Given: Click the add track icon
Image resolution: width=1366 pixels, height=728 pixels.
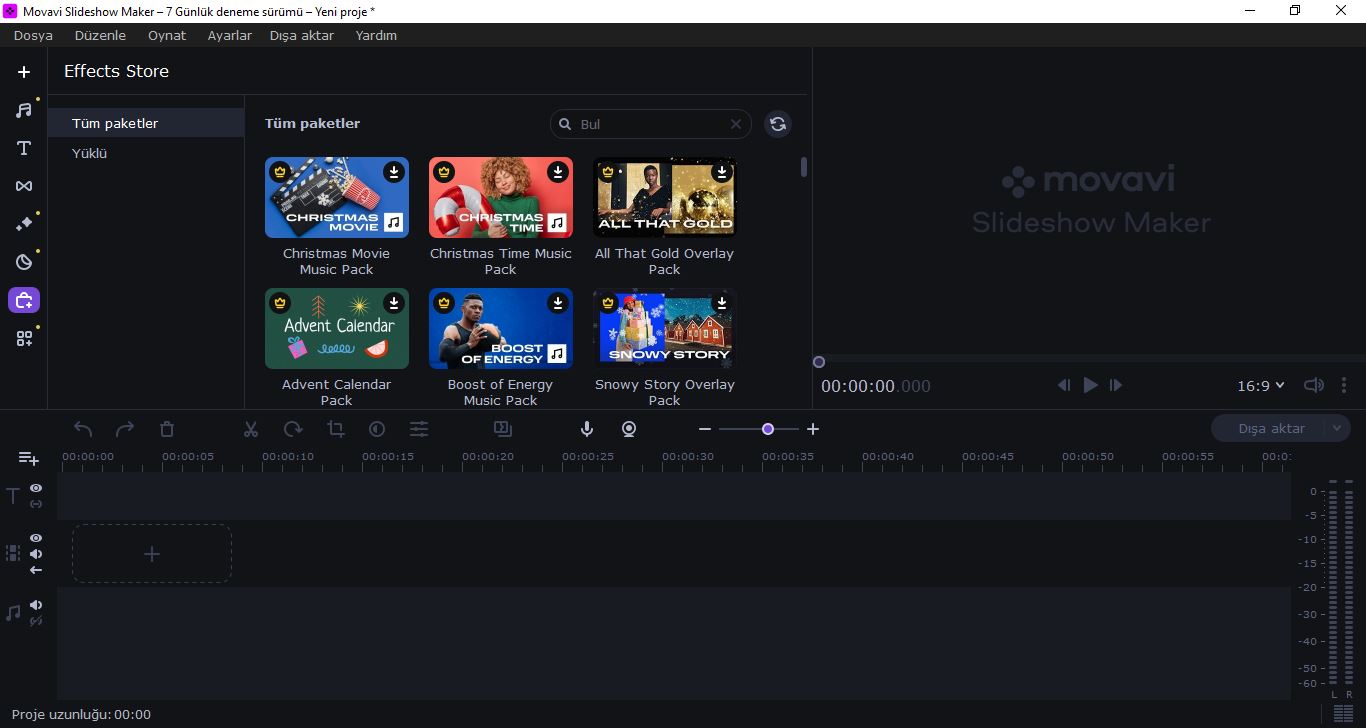Looking at the screenshot, I should pyautogui.click(x=29, y=458).
